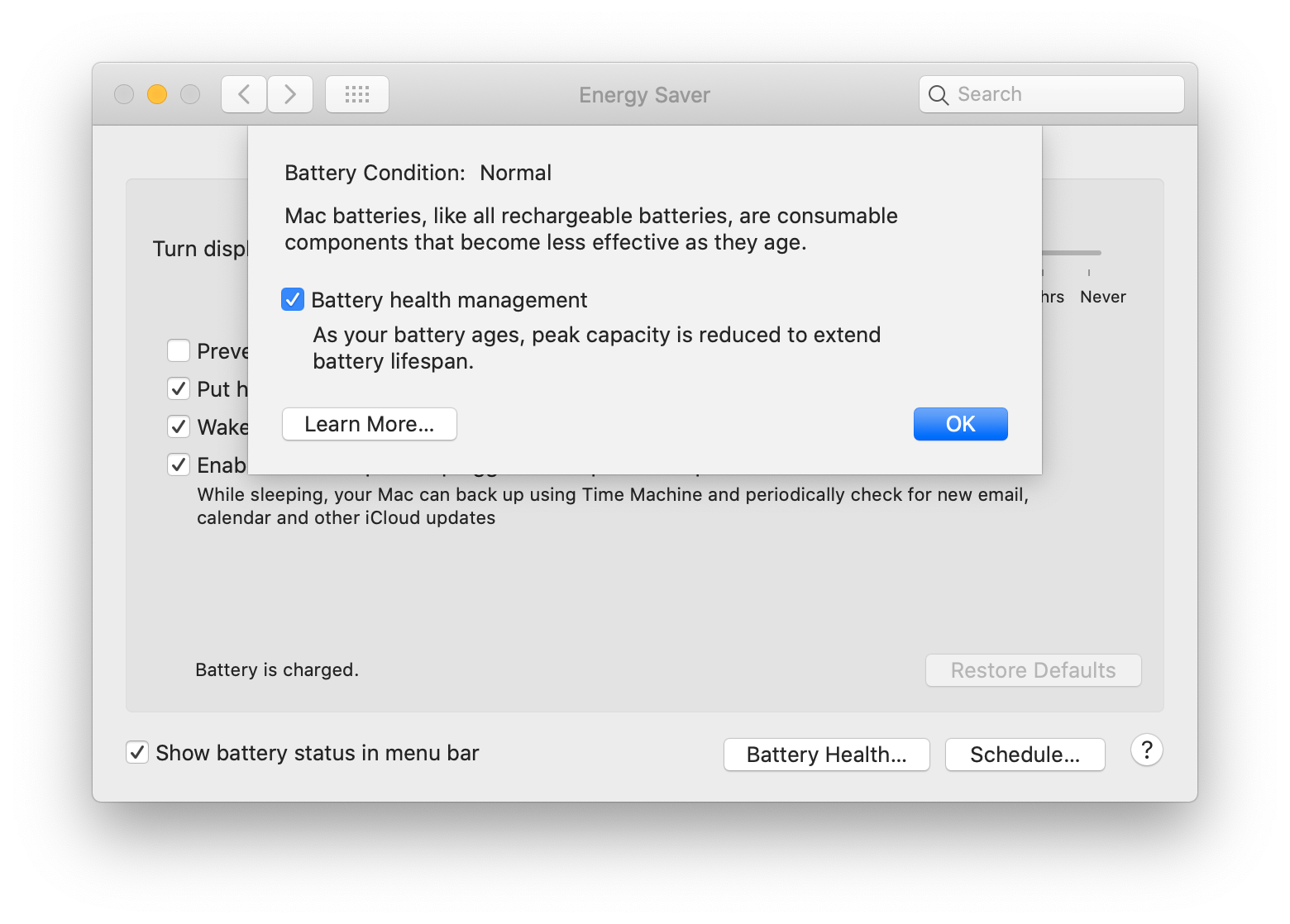Tick the unchecked Prevent checkbox

point(179,350)
